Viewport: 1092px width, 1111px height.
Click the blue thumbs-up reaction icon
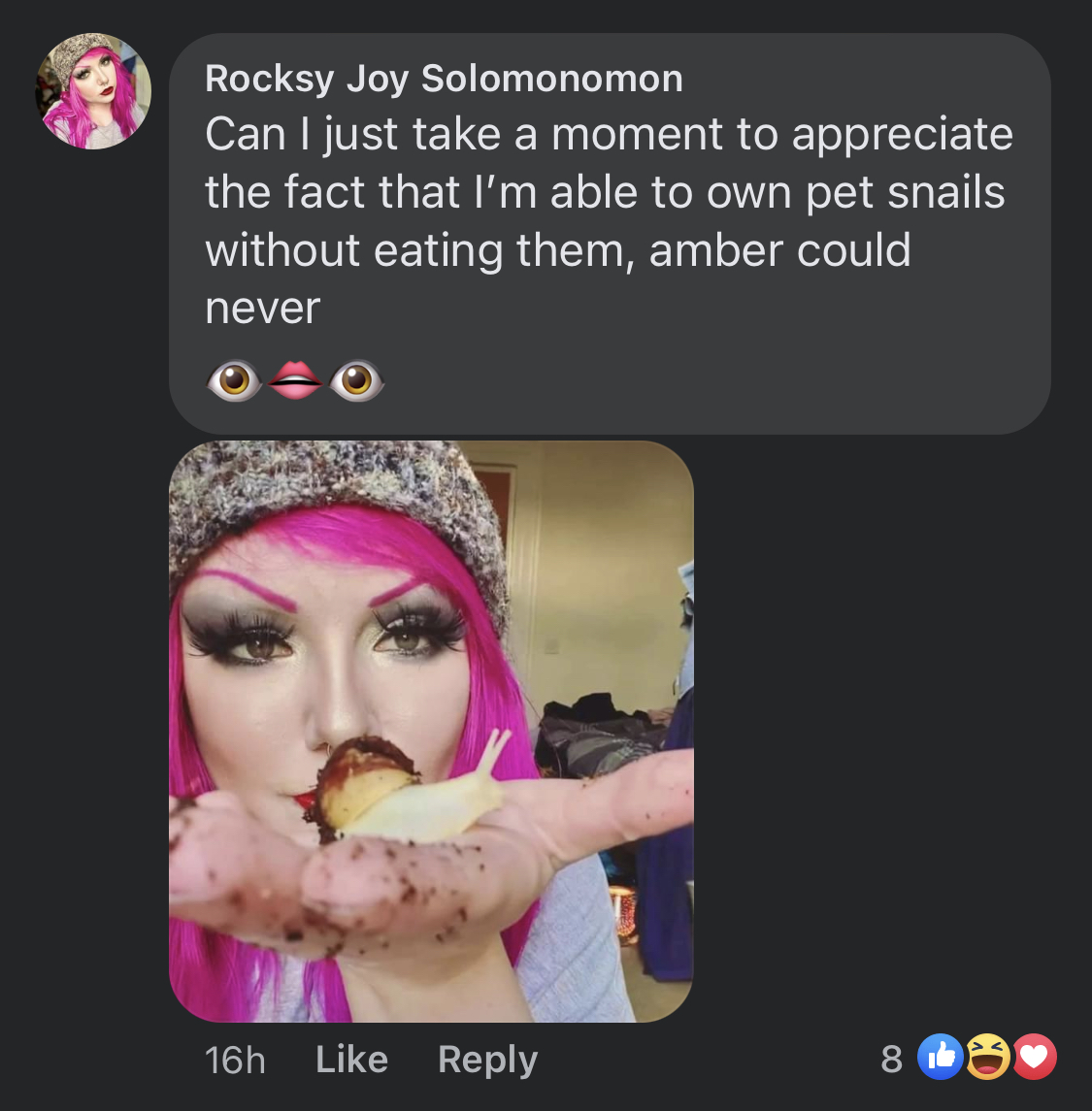[940, 1057]
